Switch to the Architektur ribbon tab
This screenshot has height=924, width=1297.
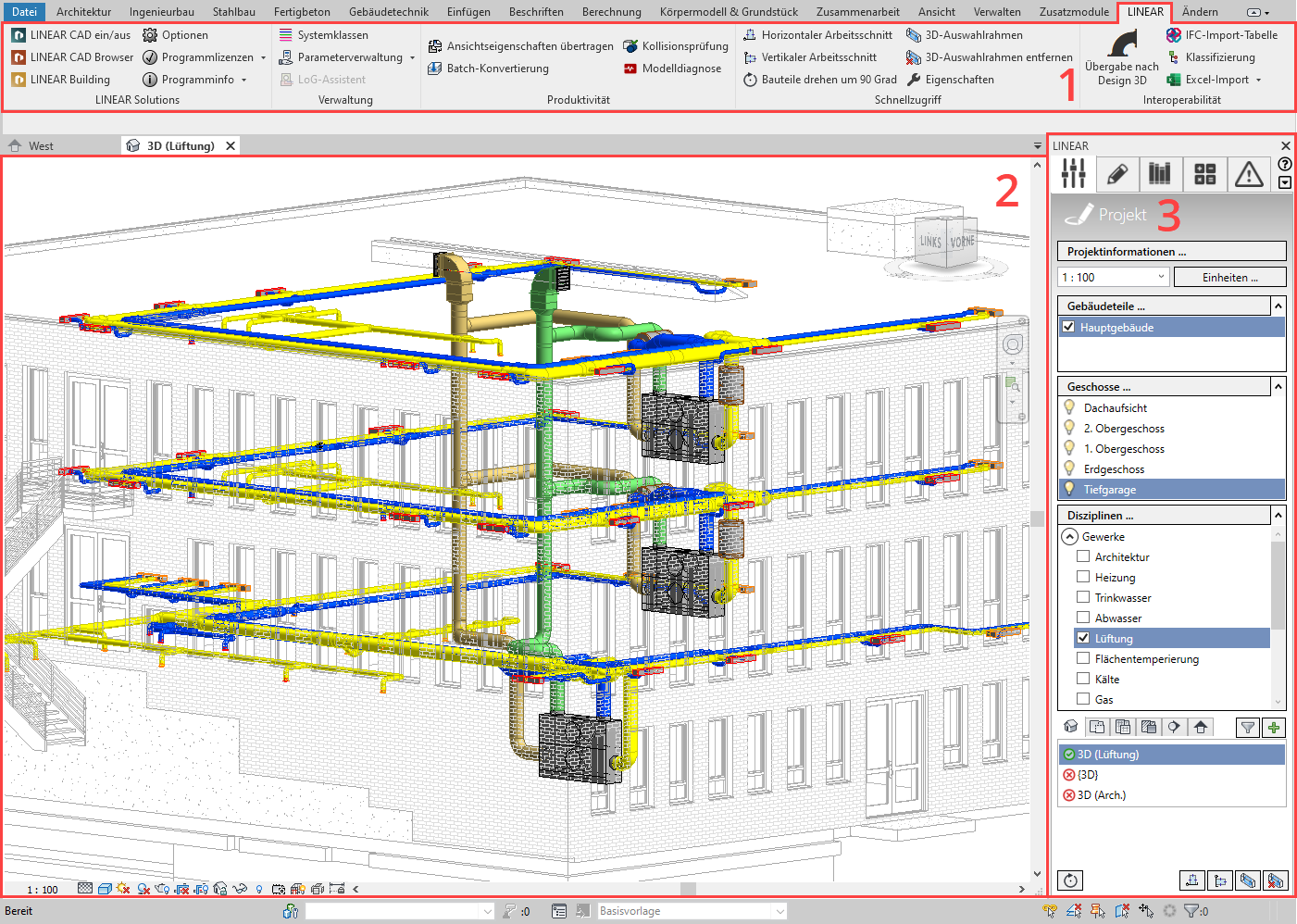point(83,12)
